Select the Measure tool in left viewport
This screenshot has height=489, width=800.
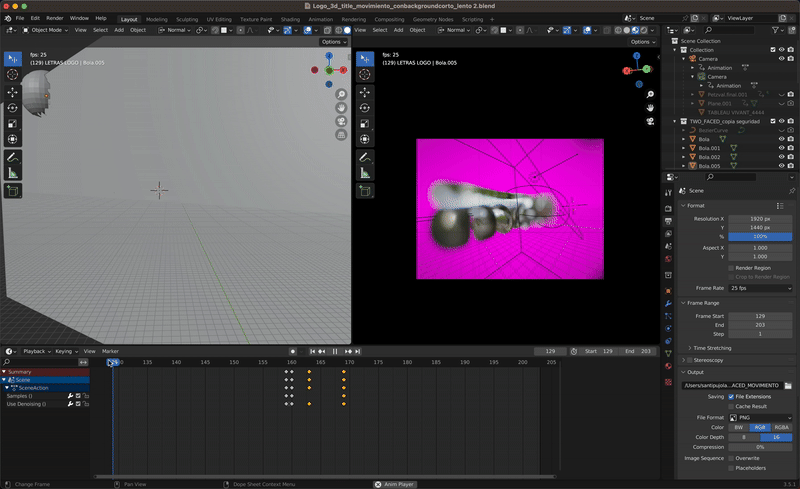pyautogui.click(x=13, y=173)
